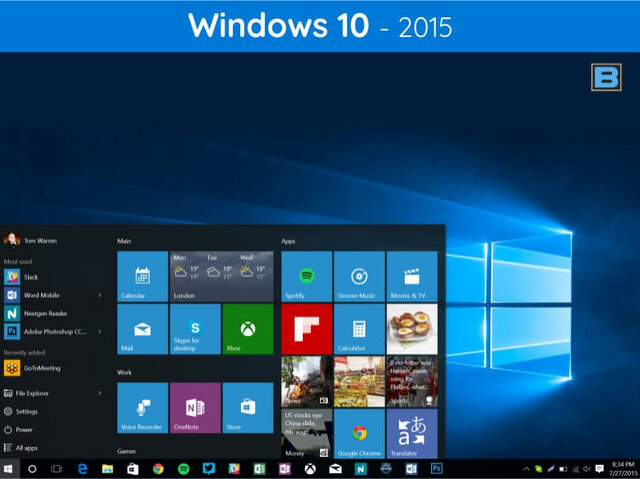
Task: Click the Tom Warren user account
Action: 31,240
